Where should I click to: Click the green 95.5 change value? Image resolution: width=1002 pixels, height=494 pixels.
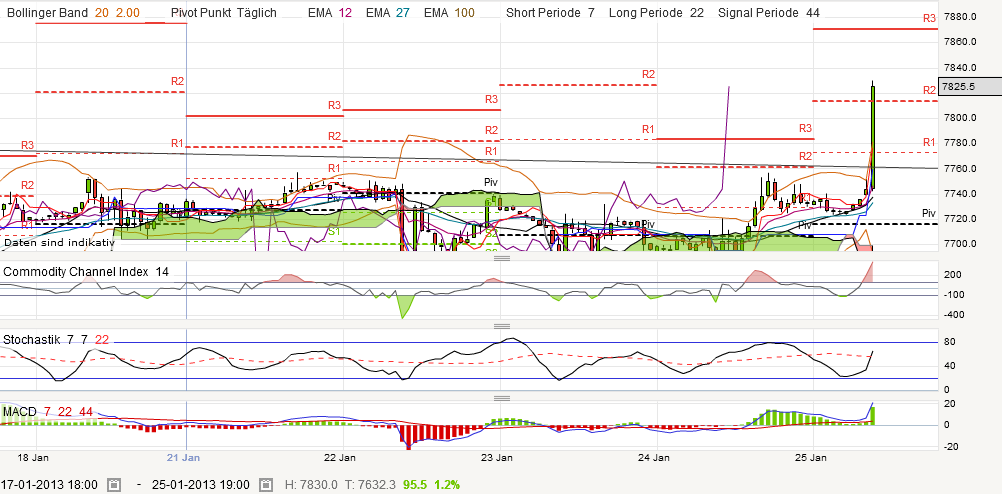[x=415, y=484]
